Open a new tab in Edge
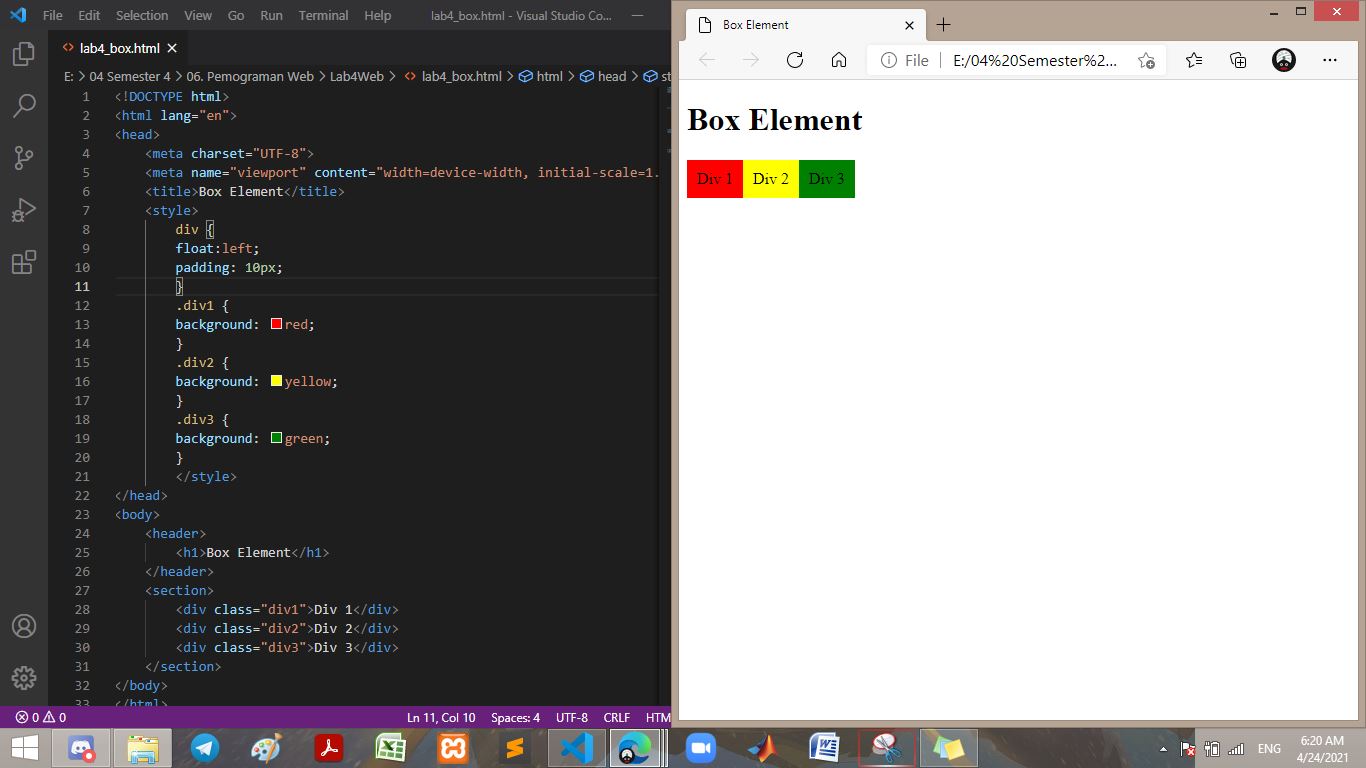The image size is (1366, 768). 943,25
